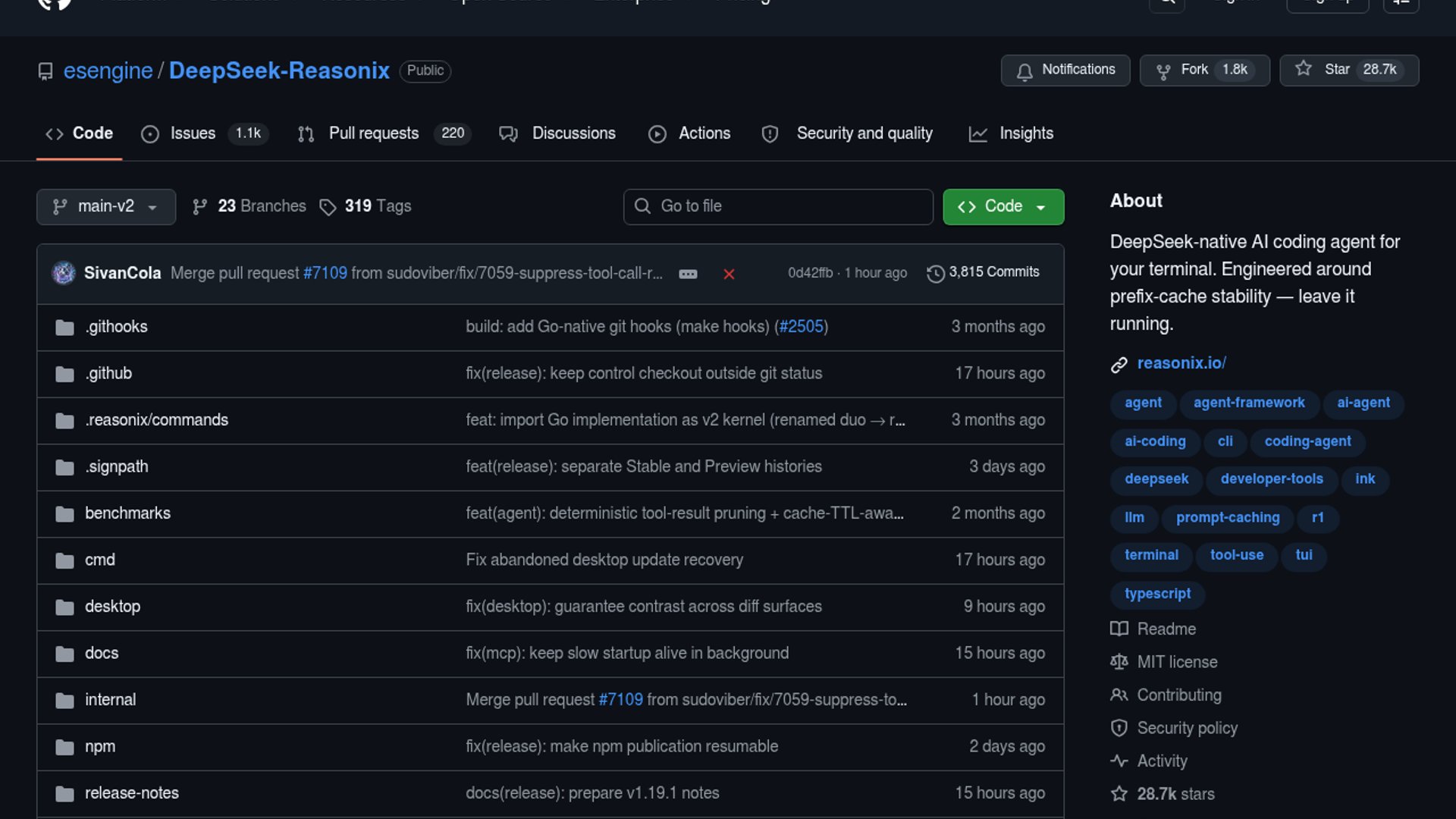Select the 'ai-coding' topic tag
This screenshot has width=1456, height=819.
point(1155,441)
